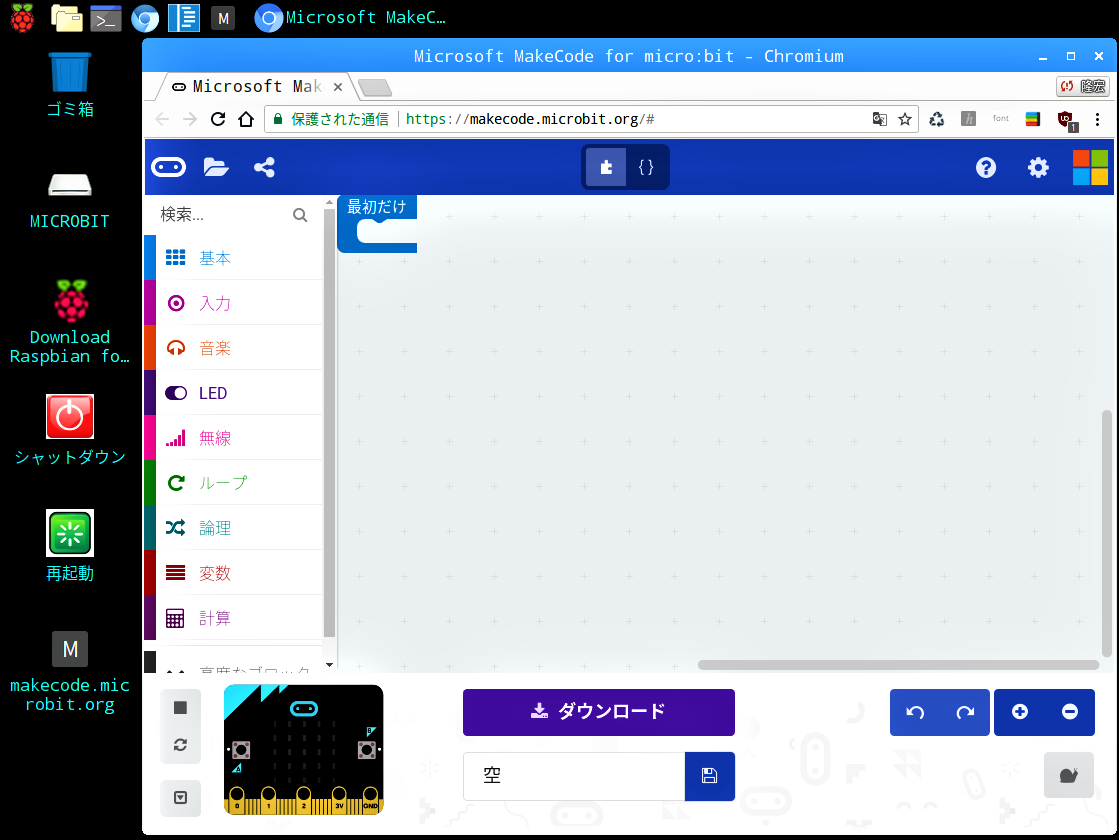Click the Microsoft MakeC… taskbar window button
This screenshot has height=840, width=1119.
point(350,18)
